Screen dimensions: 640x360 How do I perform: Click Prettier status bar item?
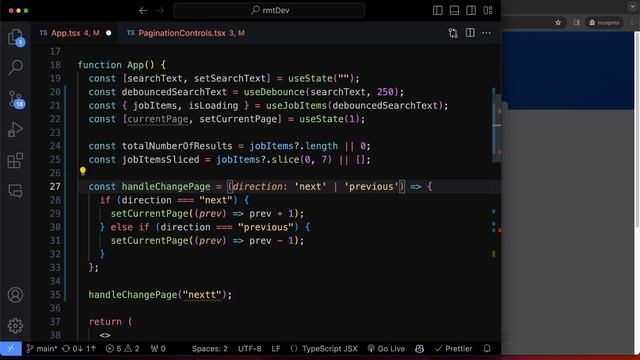(x=453, y=349)
